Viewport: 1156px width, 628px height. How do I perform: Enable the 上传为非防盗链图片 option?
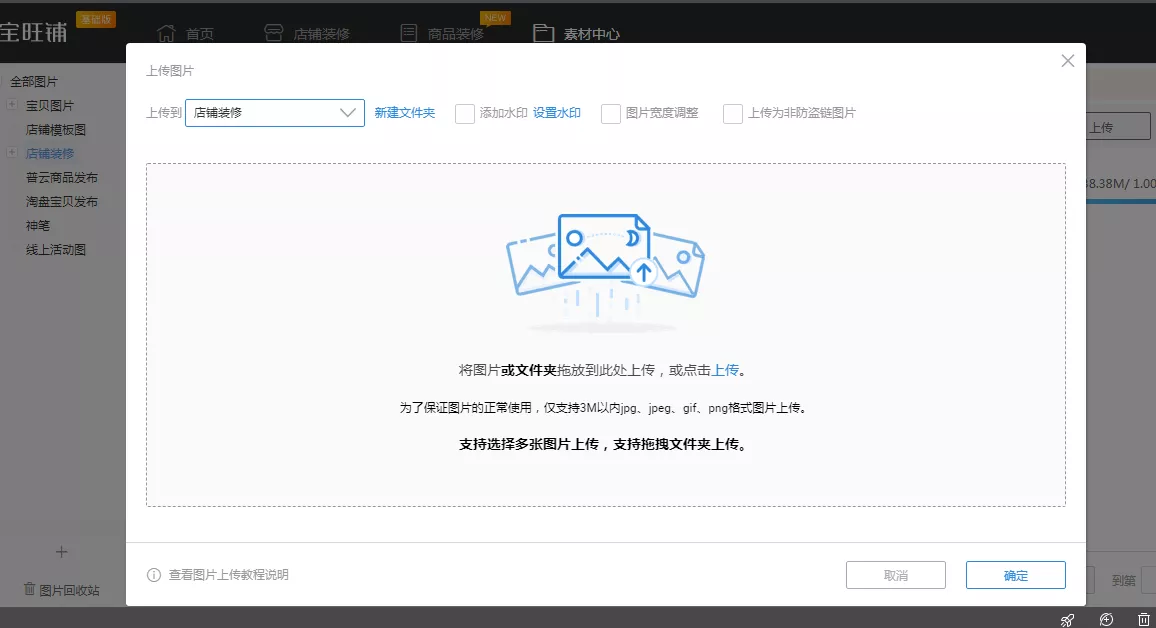coord(732,113)
